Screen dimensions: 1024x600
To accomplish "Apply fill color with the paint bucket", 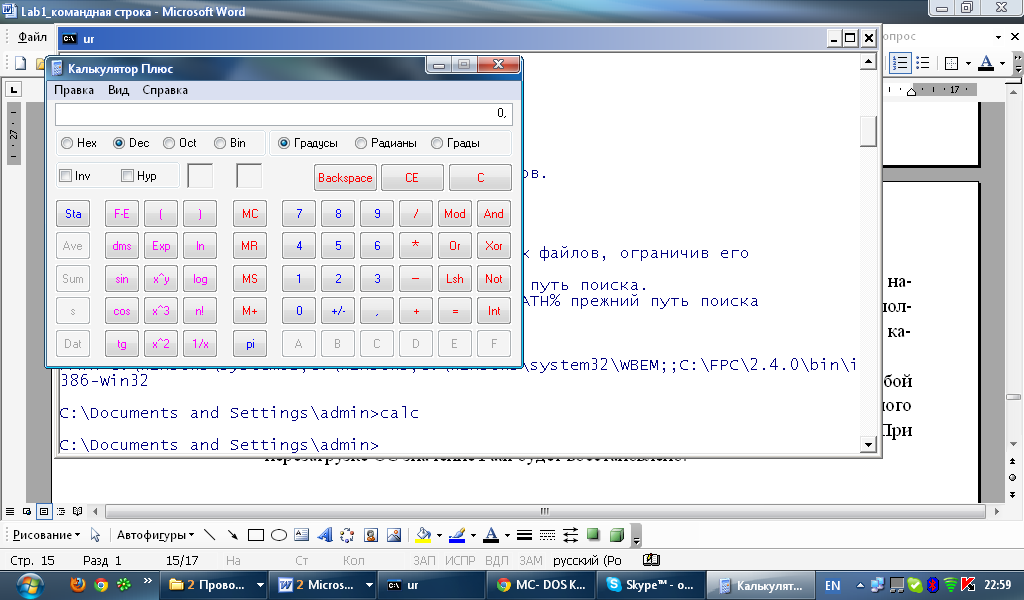I will click(x=423, y=535).
